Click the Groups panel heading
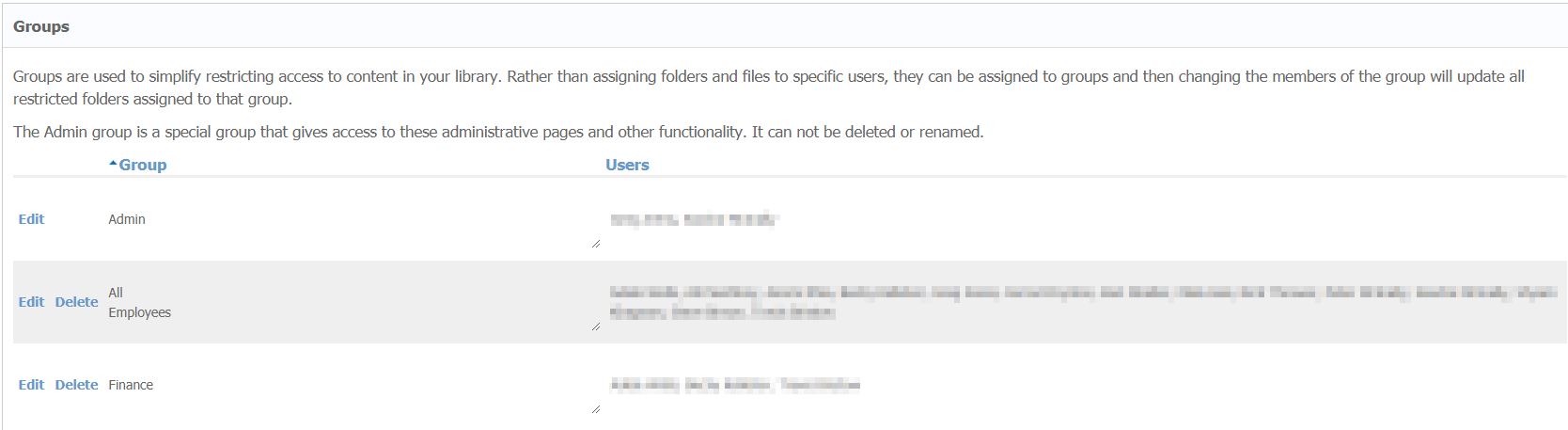Image resolution: width=1568 pixels, height=430 pixels. point(41,26)
